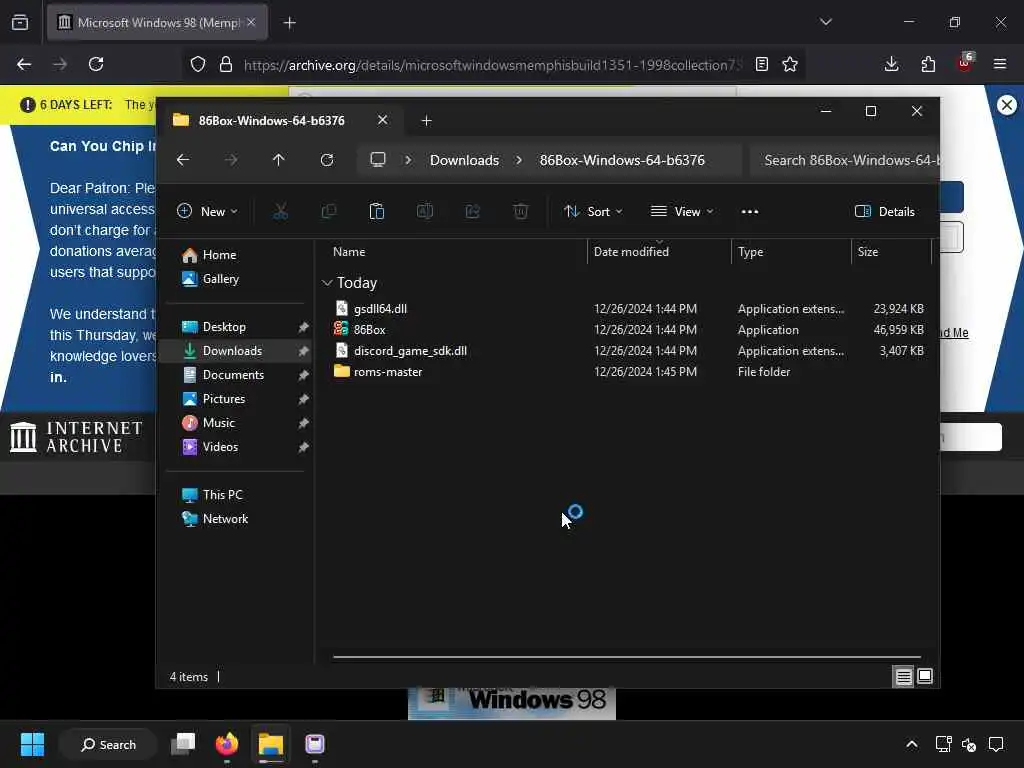Open Videos in navigation pane
This screenshot has height=768, width=1024.
point(220,447)
